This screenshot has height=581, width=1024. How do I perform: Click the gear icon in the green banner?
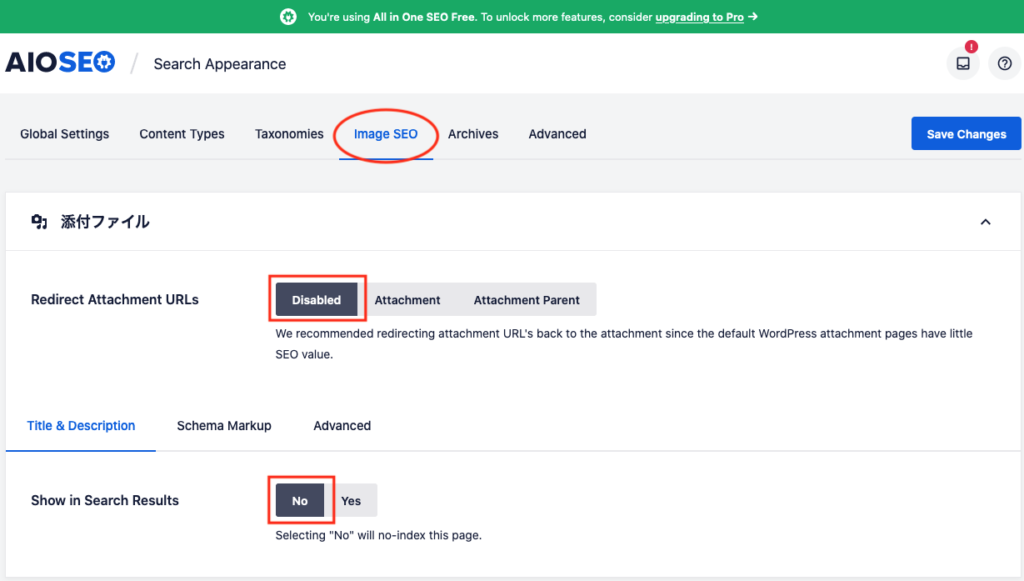[x=288, y=17]
